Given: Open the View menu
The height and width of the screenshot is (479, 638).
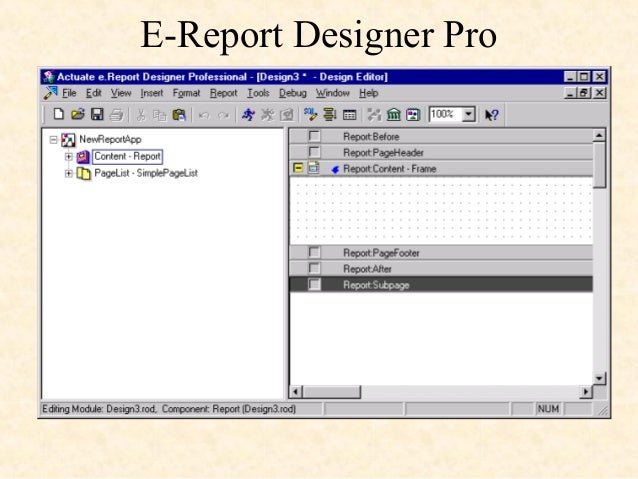Looking at the screenshot, I should point(121,93).
